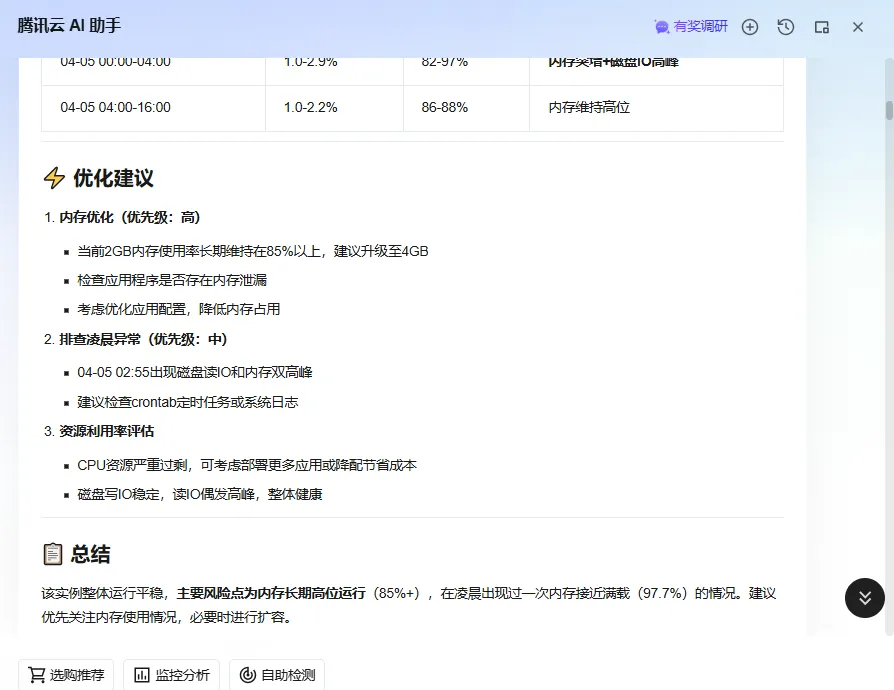Click the self-check circular icon
Image resolution: width=894 pixels, height=690 pixels.
pyautogui.click(x=247, y=675)
